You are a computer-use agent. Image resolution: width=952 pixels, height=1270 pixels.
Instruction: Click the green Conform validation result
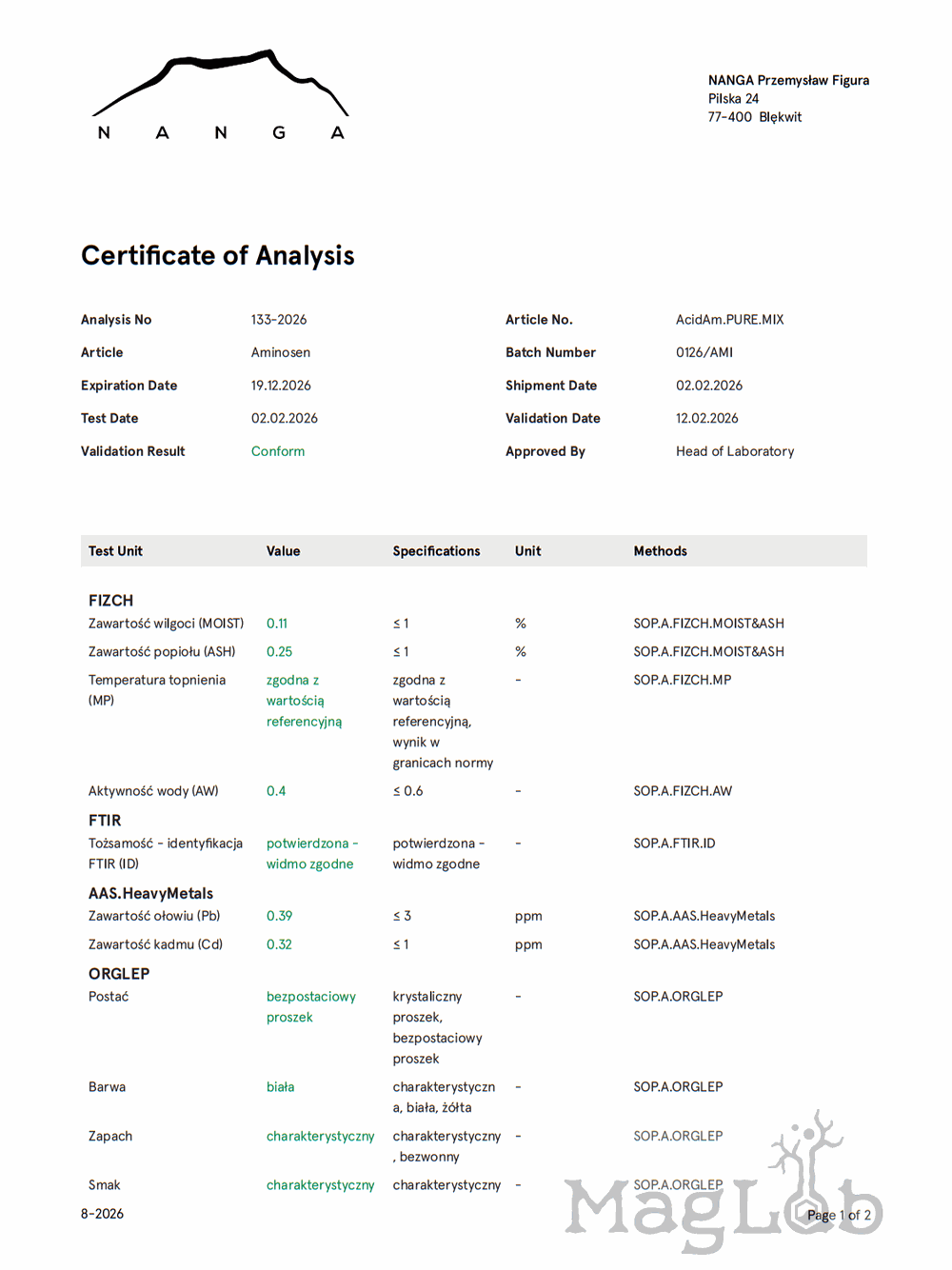[278, 451]
